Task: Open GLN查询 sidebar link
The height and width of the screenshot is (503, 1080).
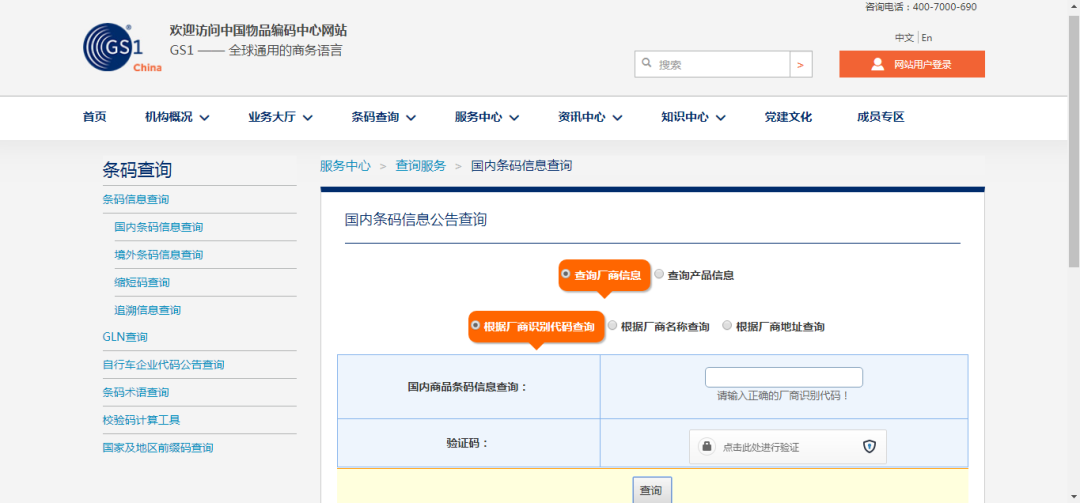Action: (125, 337)
